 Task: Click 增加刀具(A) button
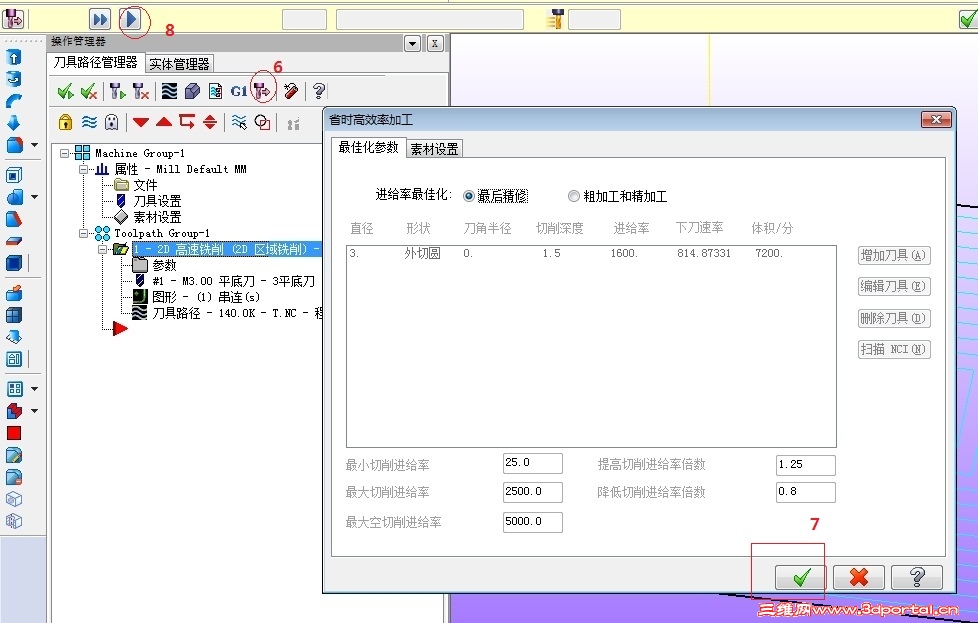tap(894, 255)
